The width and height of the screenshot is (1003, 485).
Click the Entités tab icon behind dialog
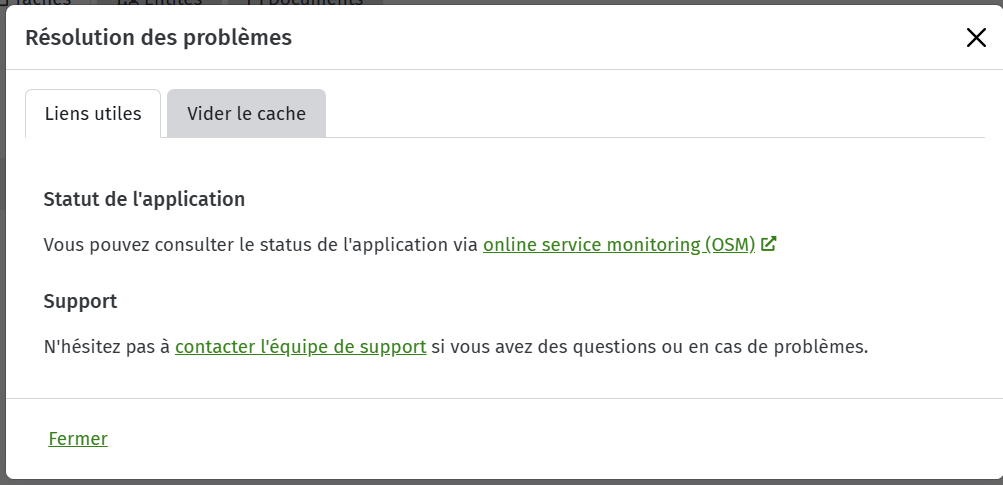(x=125, y=3)
